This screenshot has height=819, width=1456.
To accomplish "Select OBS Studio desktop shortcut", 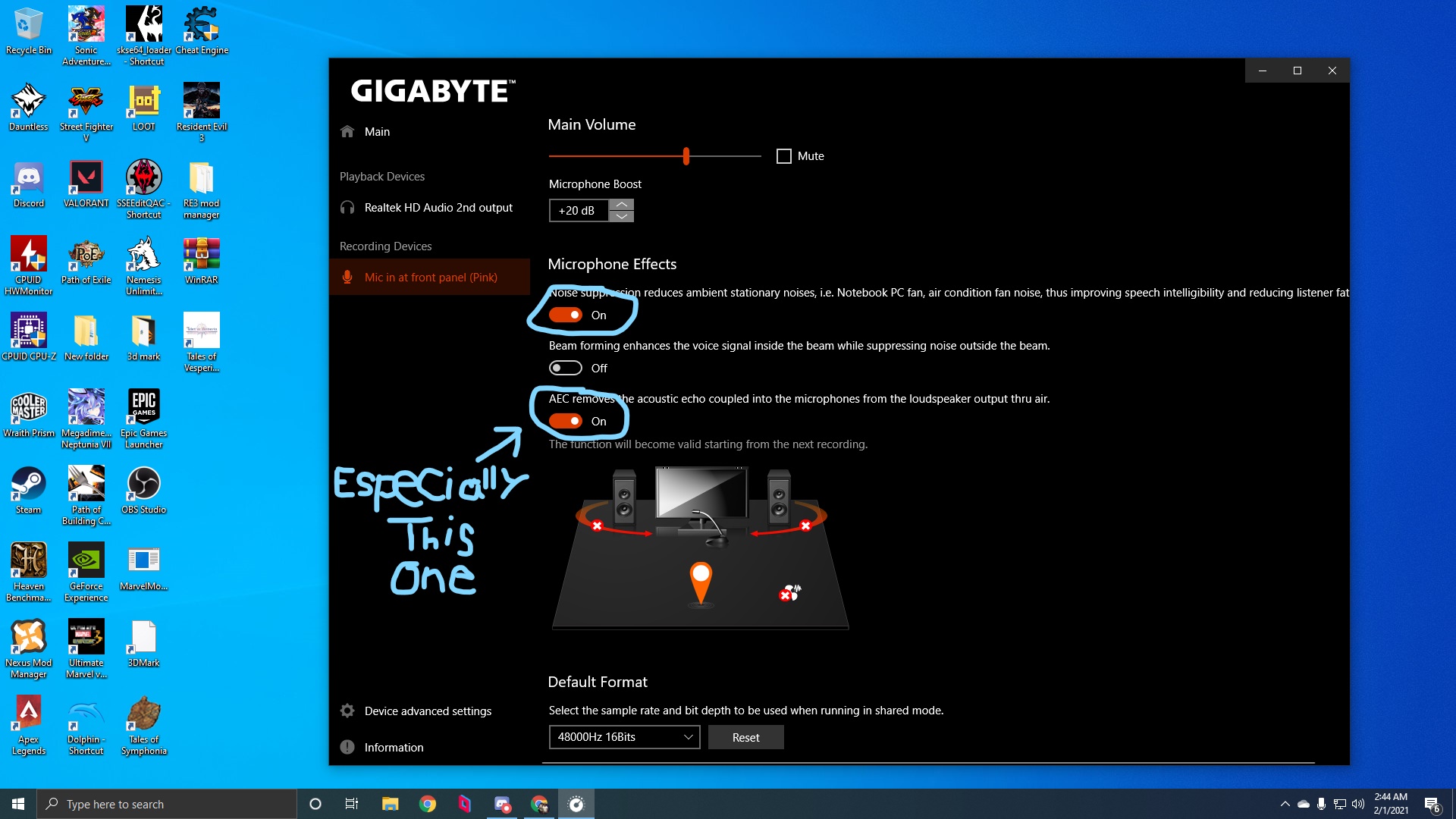I will [x=144, y=491].
